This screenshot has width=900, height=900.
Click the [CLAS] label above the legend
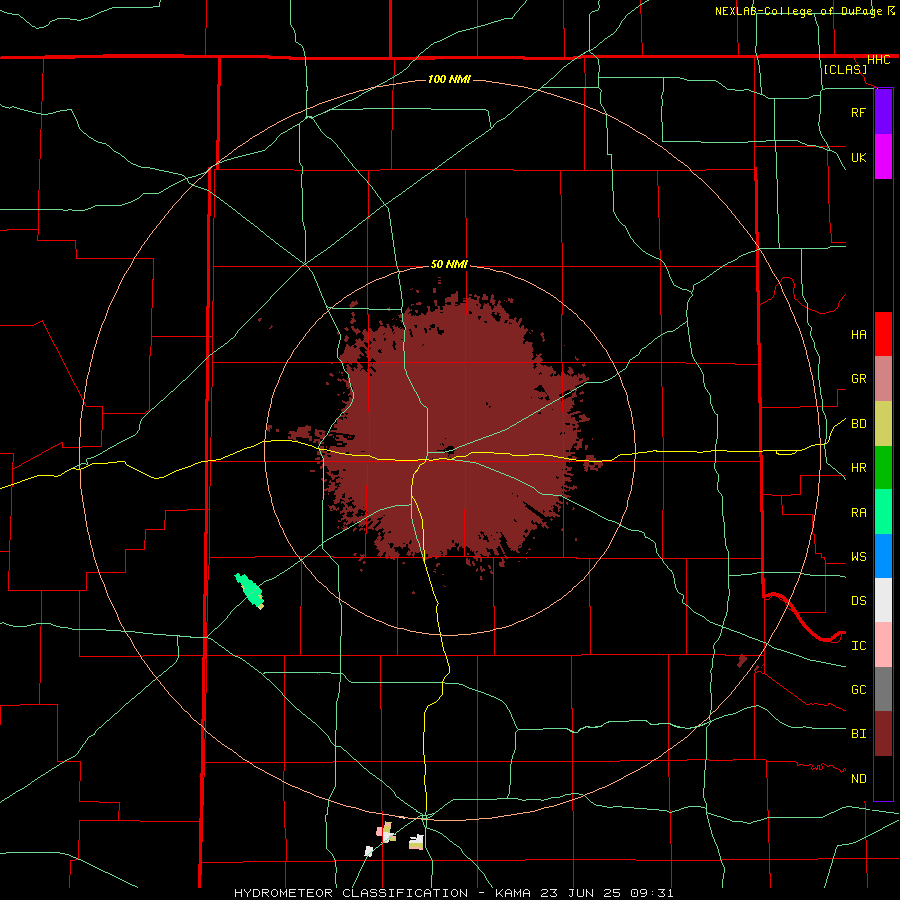845,70
